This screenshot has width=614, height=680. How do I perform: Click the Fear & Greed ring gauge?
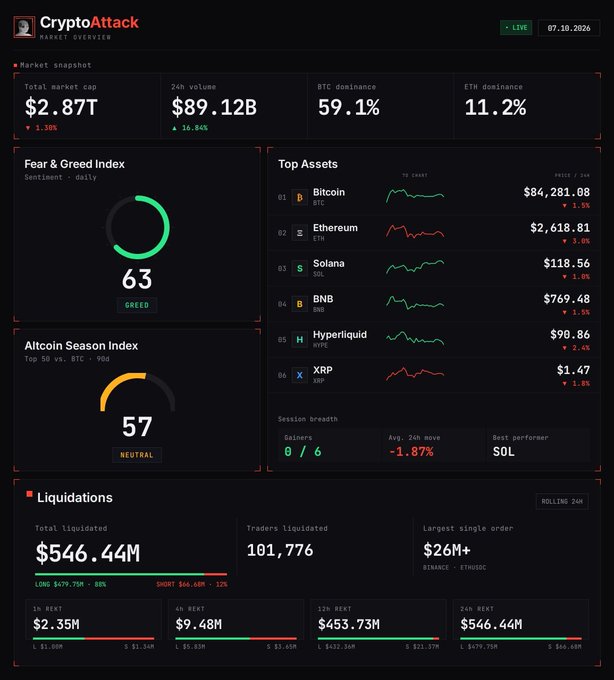(138, 227)
